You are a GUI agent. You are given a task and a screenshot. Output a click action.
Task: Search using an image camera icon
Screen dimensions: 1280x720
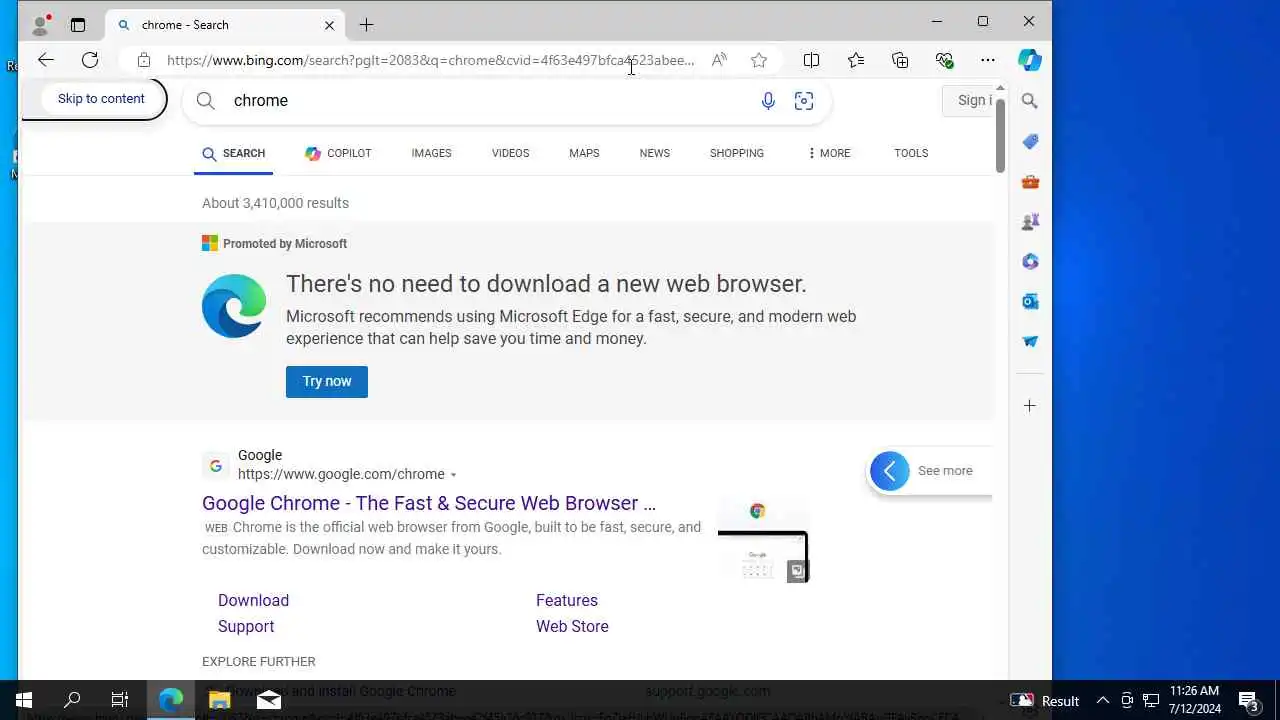(804, 101)
